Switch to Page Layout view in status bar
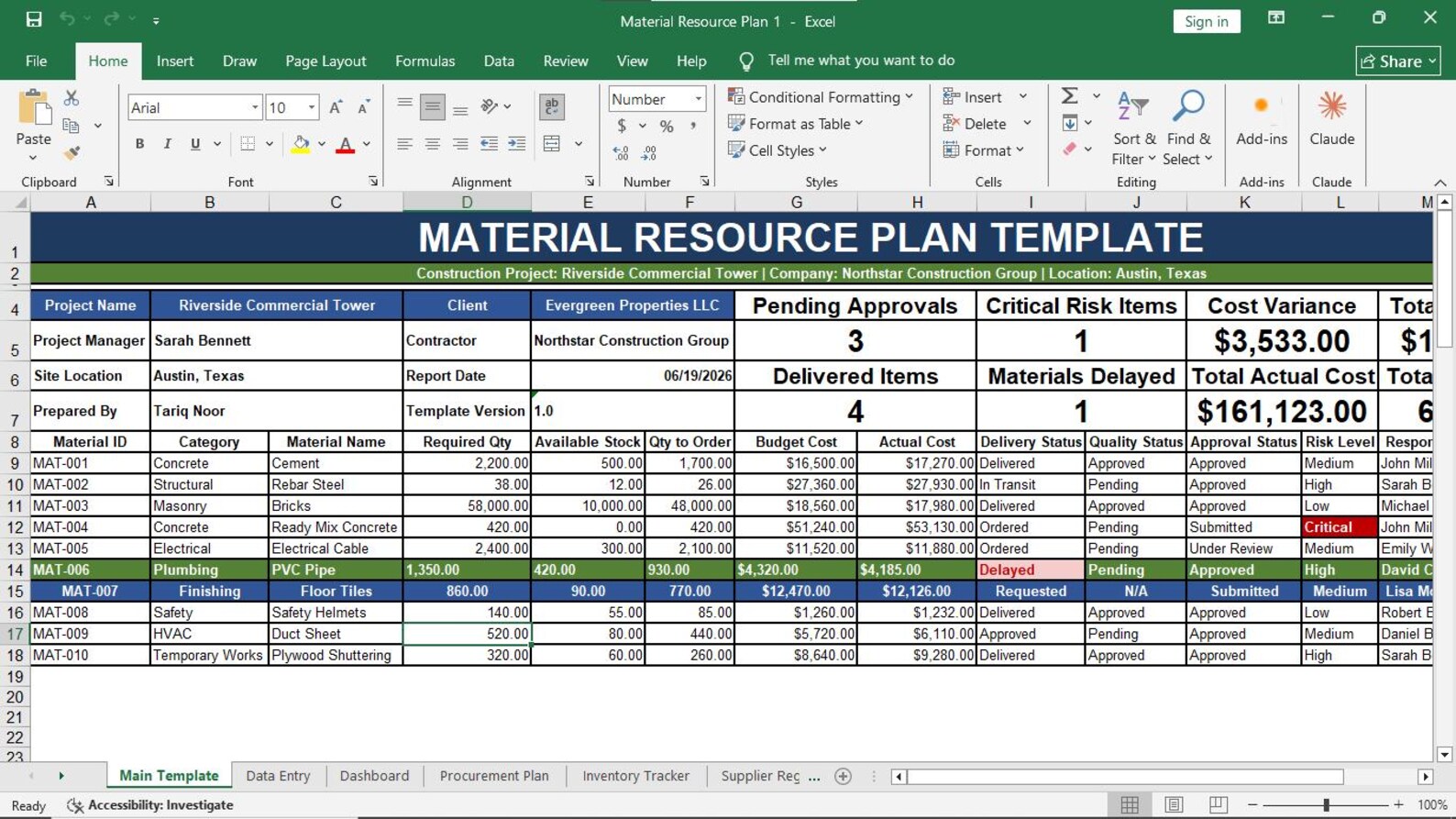 tap(1174, 804)
